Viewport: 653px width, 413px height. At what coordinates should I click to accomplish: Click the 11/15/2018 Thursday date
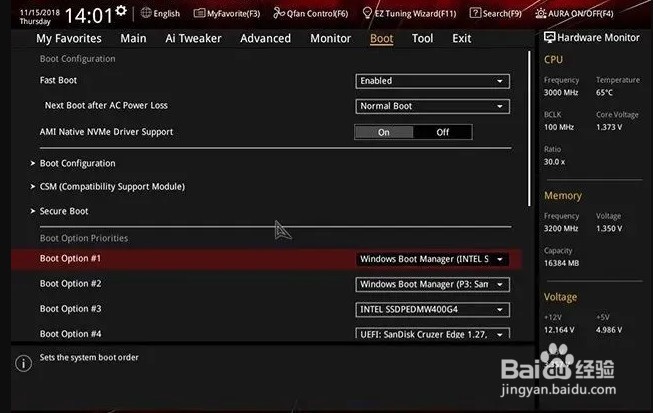click(40, 17)
